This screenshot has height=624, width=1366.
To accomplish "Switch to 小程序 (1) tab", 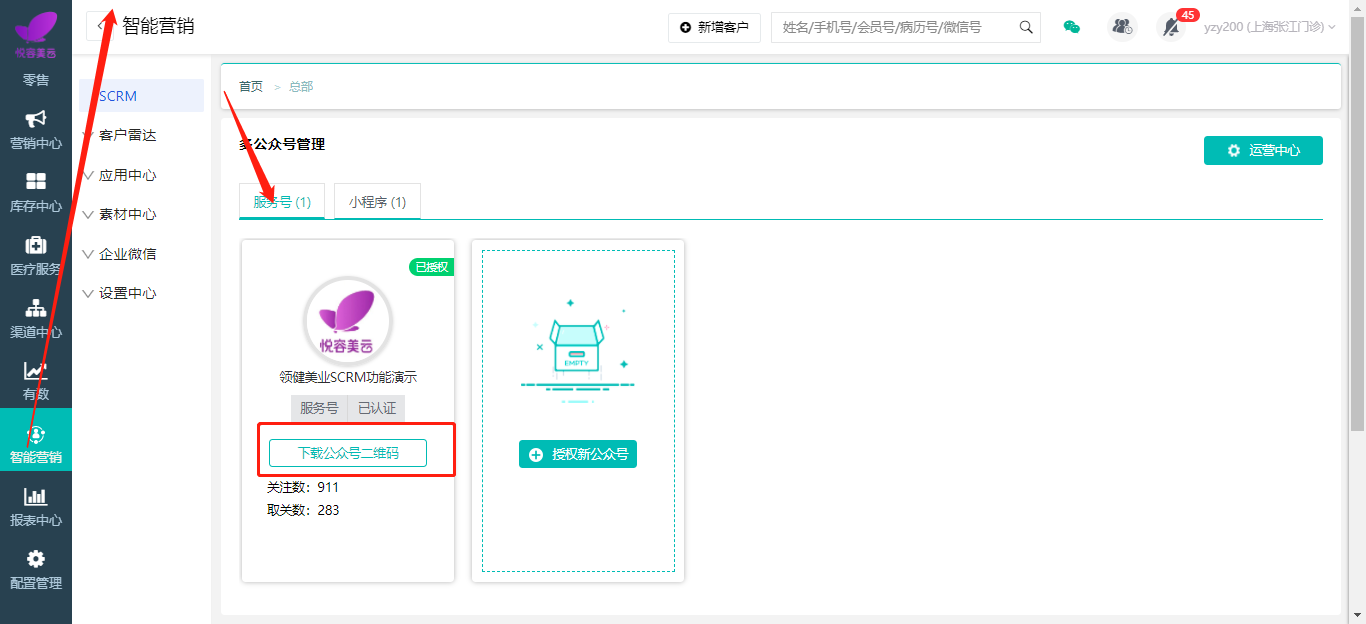I will pyautogui.click(x=377, y=201).
